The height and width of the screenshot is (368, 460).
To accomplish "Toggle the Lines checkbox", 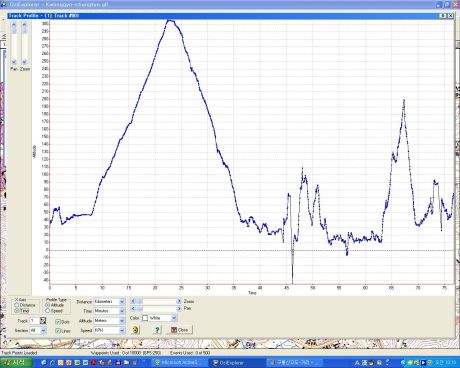I will (x=63, y=331).
